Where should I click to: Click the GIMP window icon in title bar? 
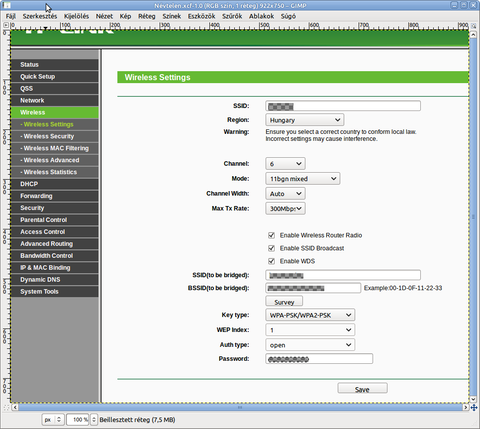[7, 5]
